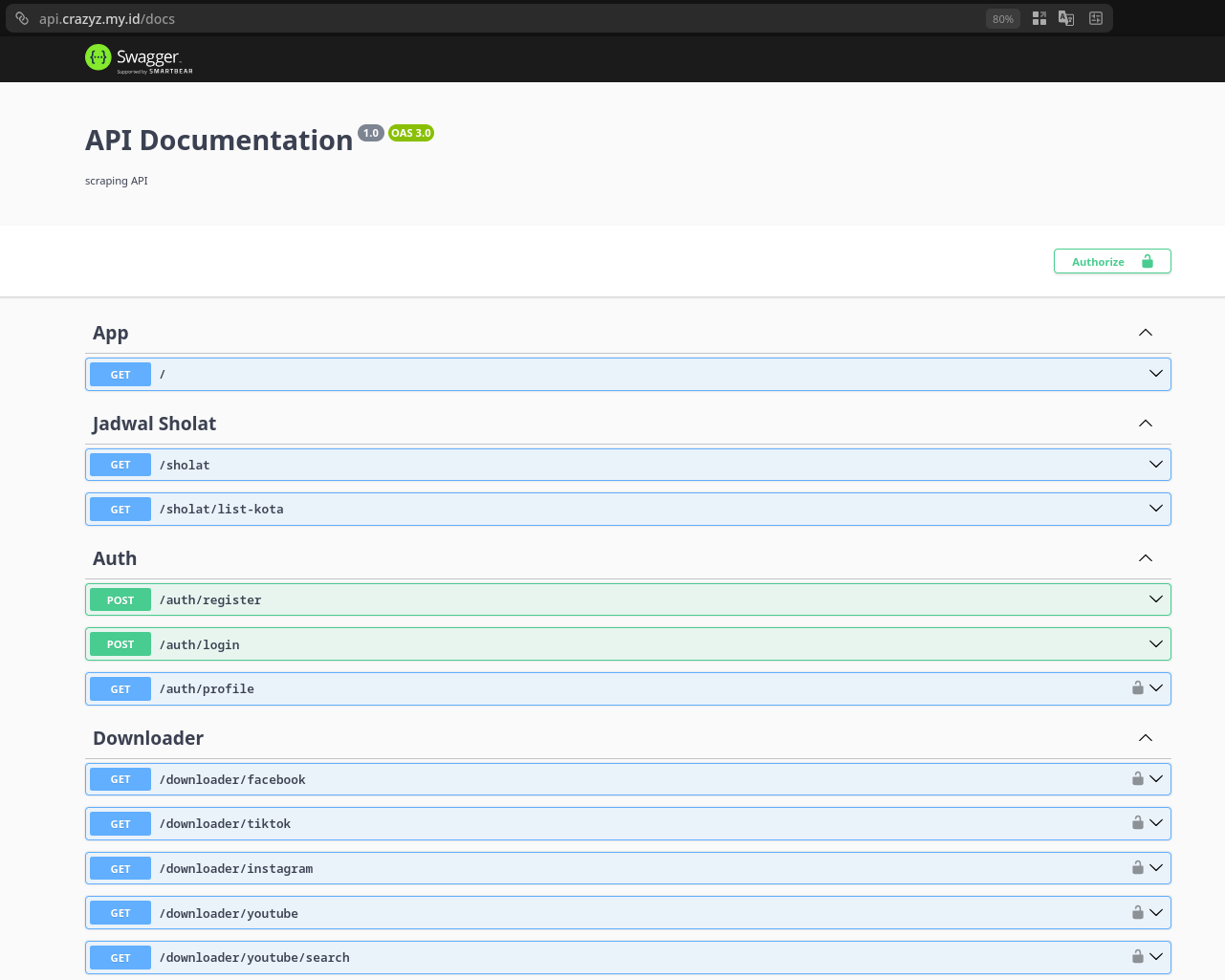The image size is (1225, 980).
Task: Click the translate page icon in address bar
Action: 1066,18
